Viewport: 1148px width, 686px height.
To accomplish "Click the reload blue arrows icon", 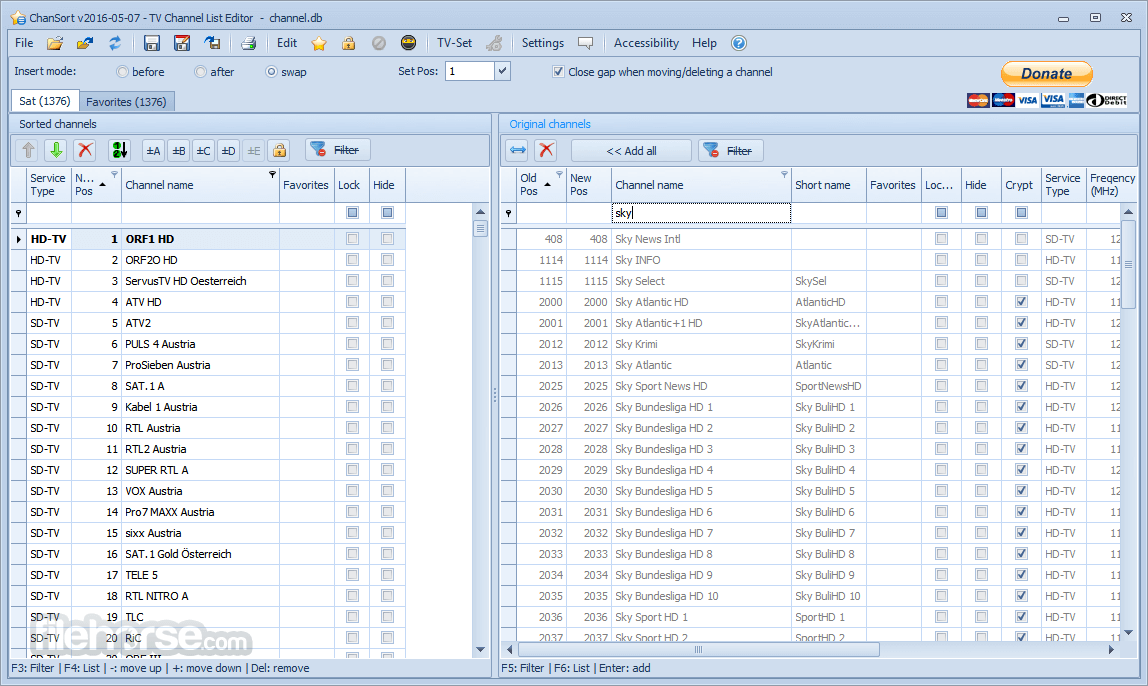I will tap(115, 43).
